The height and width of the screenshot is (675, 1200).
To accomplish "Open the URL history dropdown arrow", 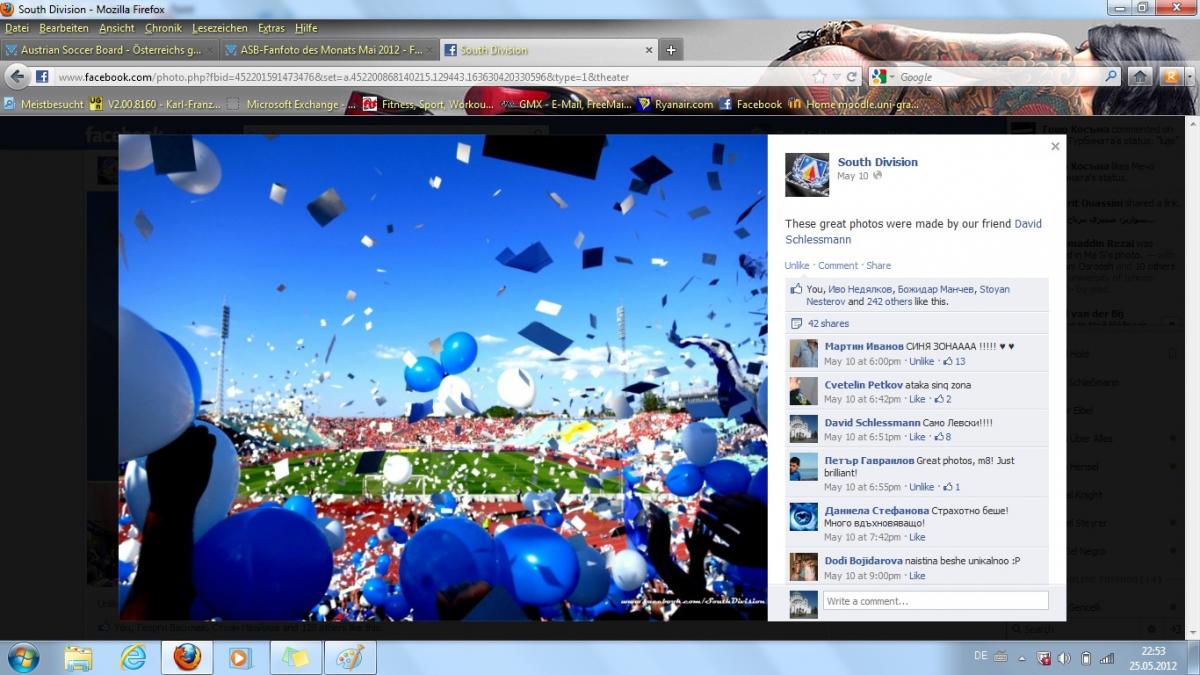I will [838, 77].
